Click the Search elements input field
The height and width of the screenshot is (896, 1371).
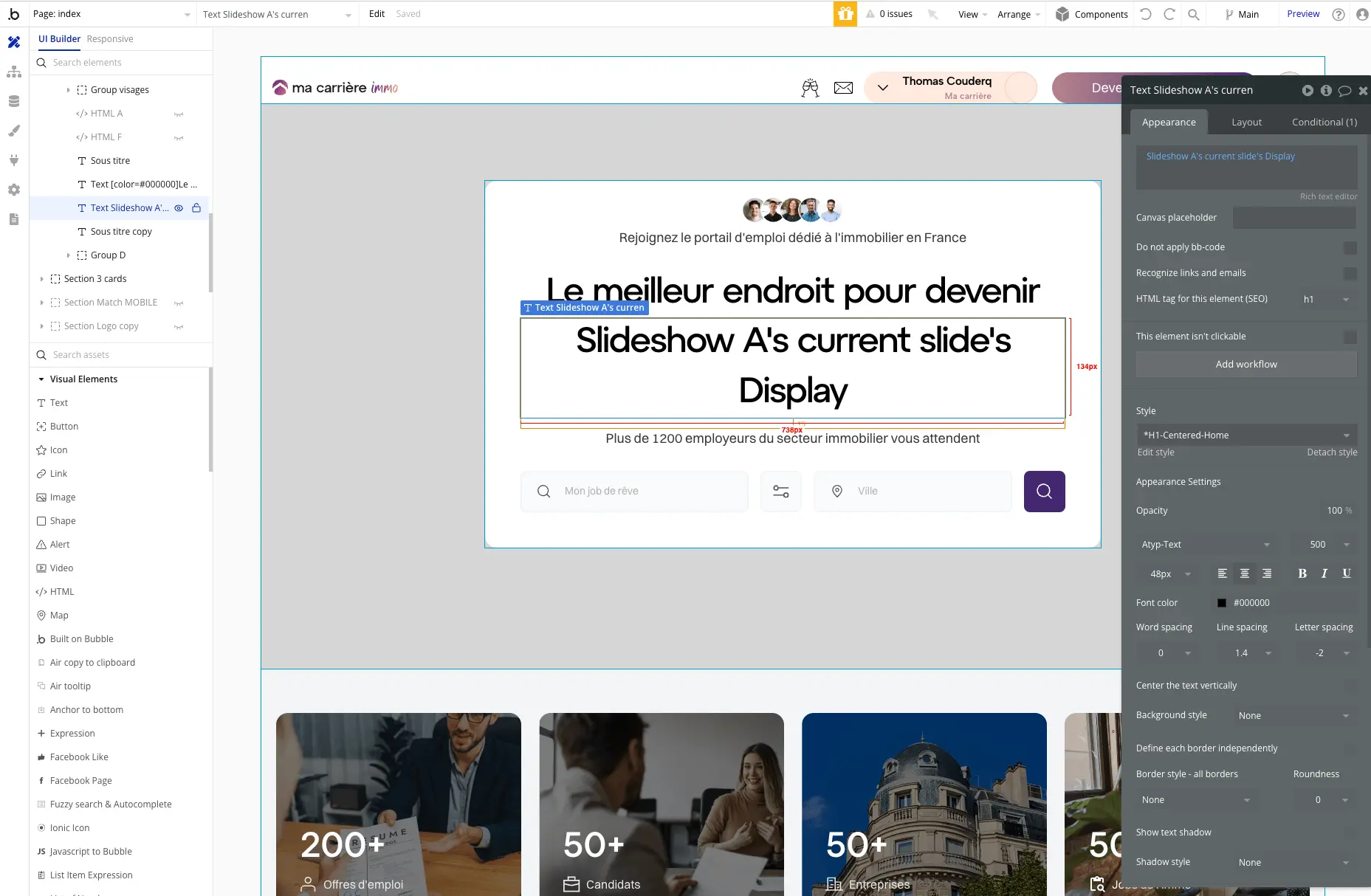(121, 63)
